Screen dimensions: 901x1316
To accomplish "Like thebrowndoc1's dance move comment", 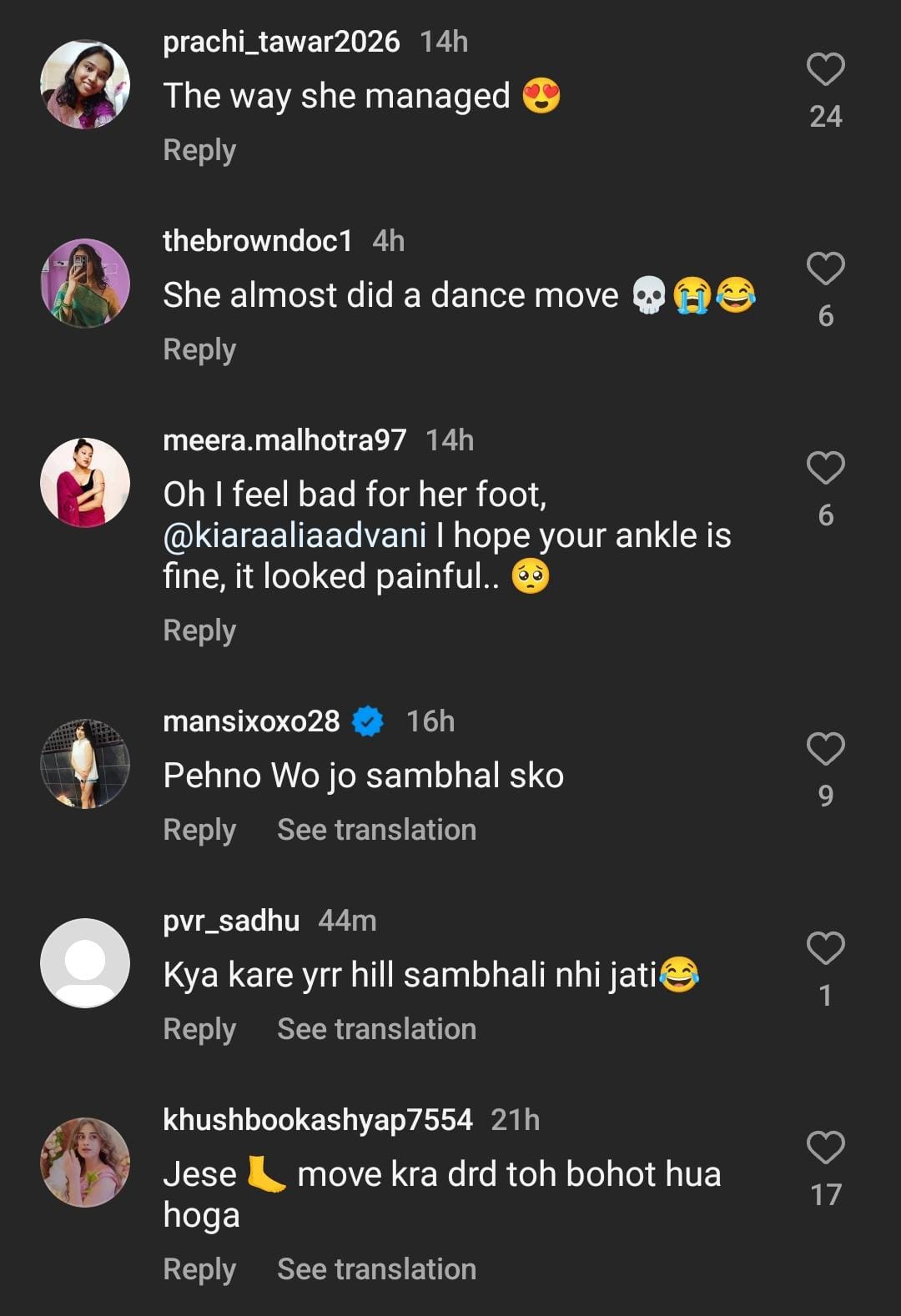I will (x=825, y=269).
